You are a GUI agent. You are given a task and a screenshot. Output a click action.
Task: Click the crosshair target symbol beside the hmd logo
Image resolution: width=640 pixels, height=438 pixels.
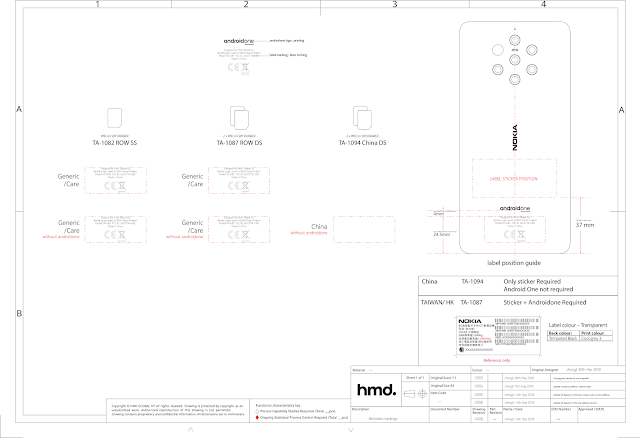tap(422, 394)
